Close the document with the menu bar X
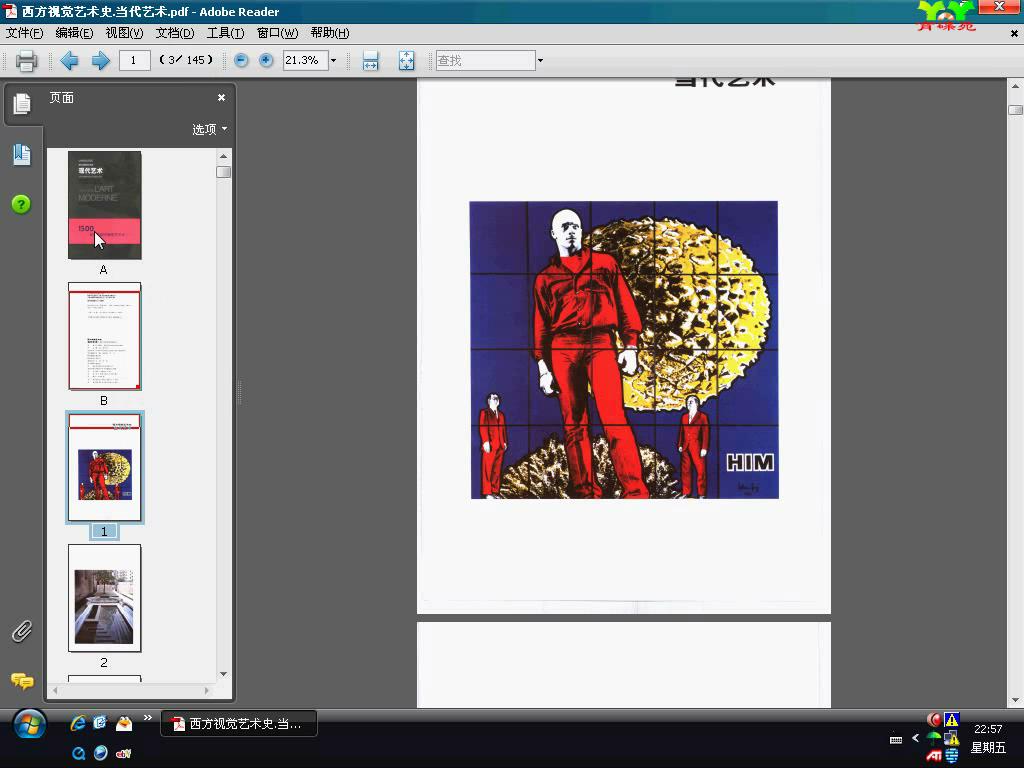The width and height of the screenshot is (1024, 768). tap(1014, 33)
